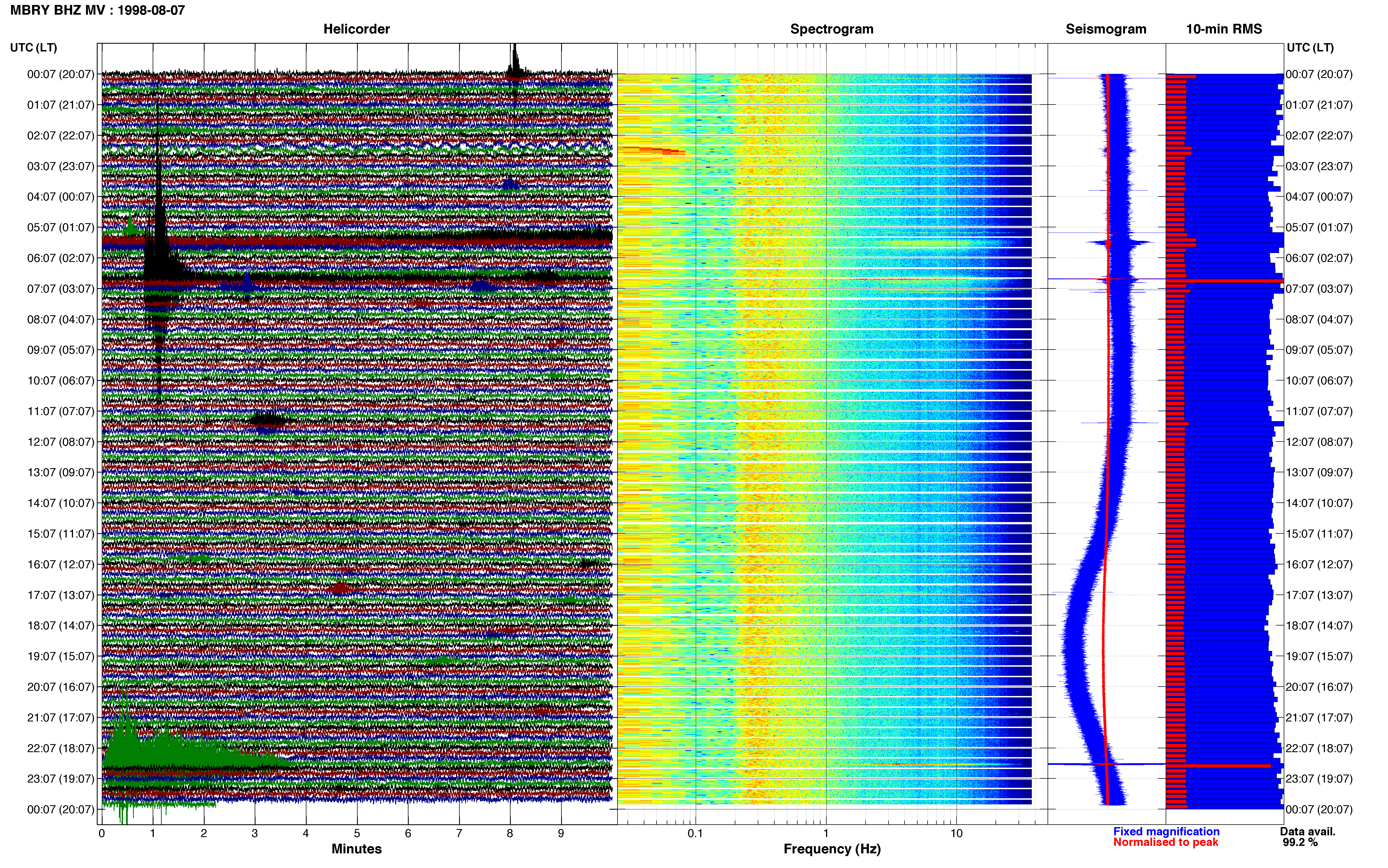The width and height of the screenshot is (1388, 868).
Task: Click the left 05:07 (01:07) time label
Action: [60, 227]
